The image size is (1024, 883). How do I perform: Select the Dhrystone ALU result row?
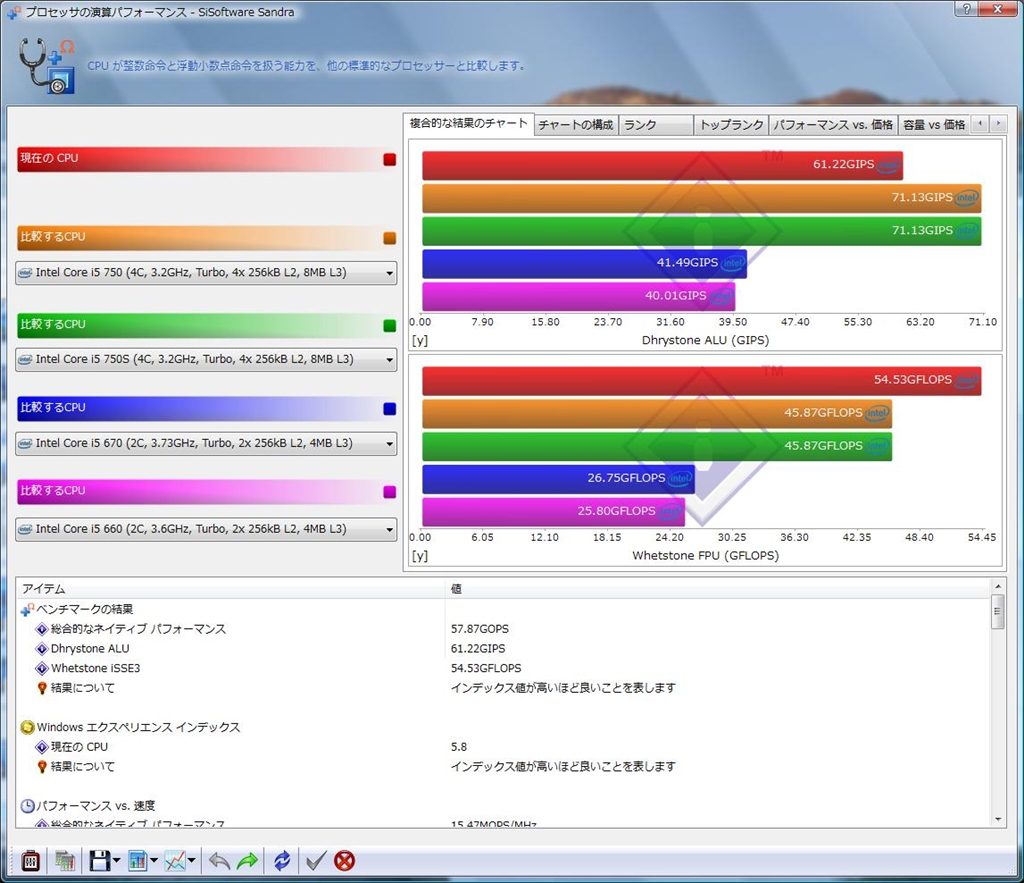click(x=503, y=649)
